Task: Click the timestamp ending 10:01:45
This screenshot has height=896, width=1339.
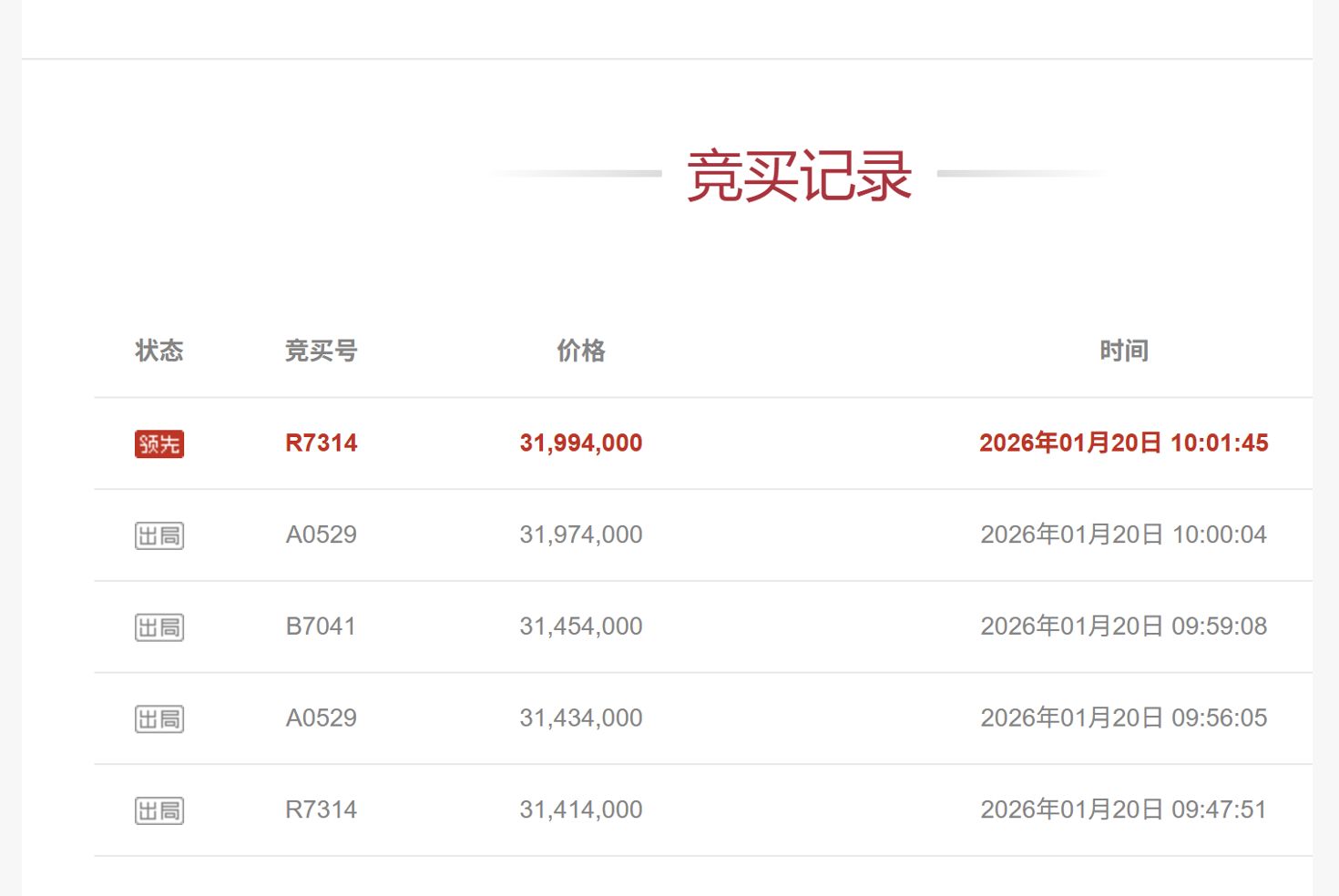Action: (x=1123, y=443)
